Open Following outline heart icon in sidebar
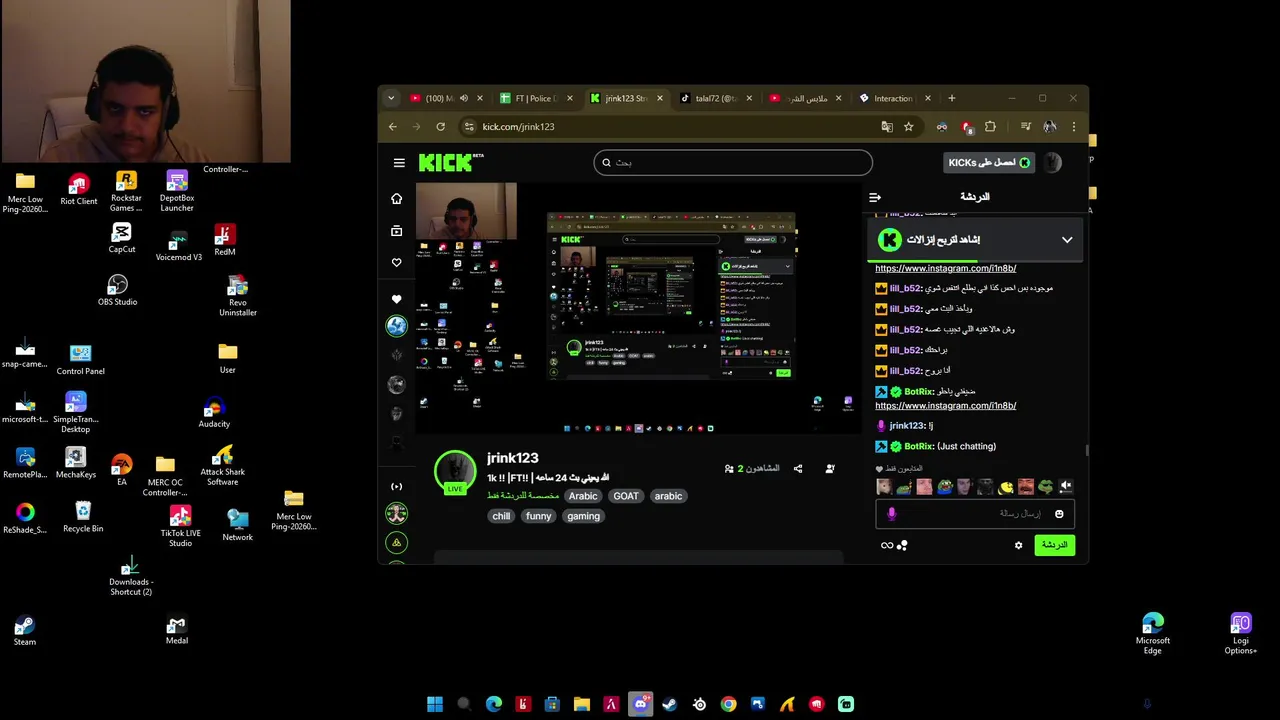Viewport: 1280px width, 720px height. click(x=397, y=263)
